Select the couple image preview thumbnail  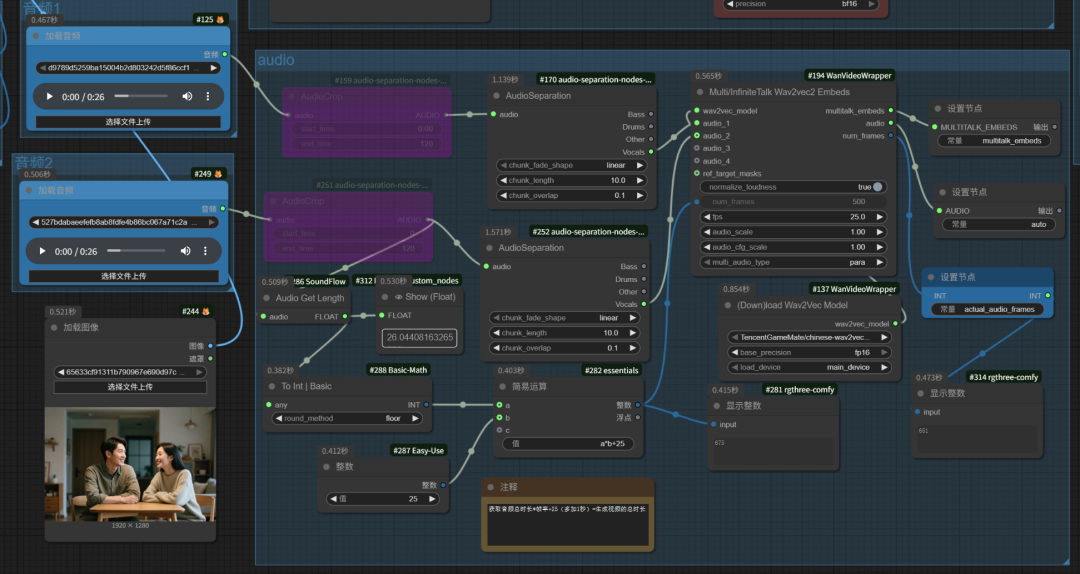(x=130, y=464)
